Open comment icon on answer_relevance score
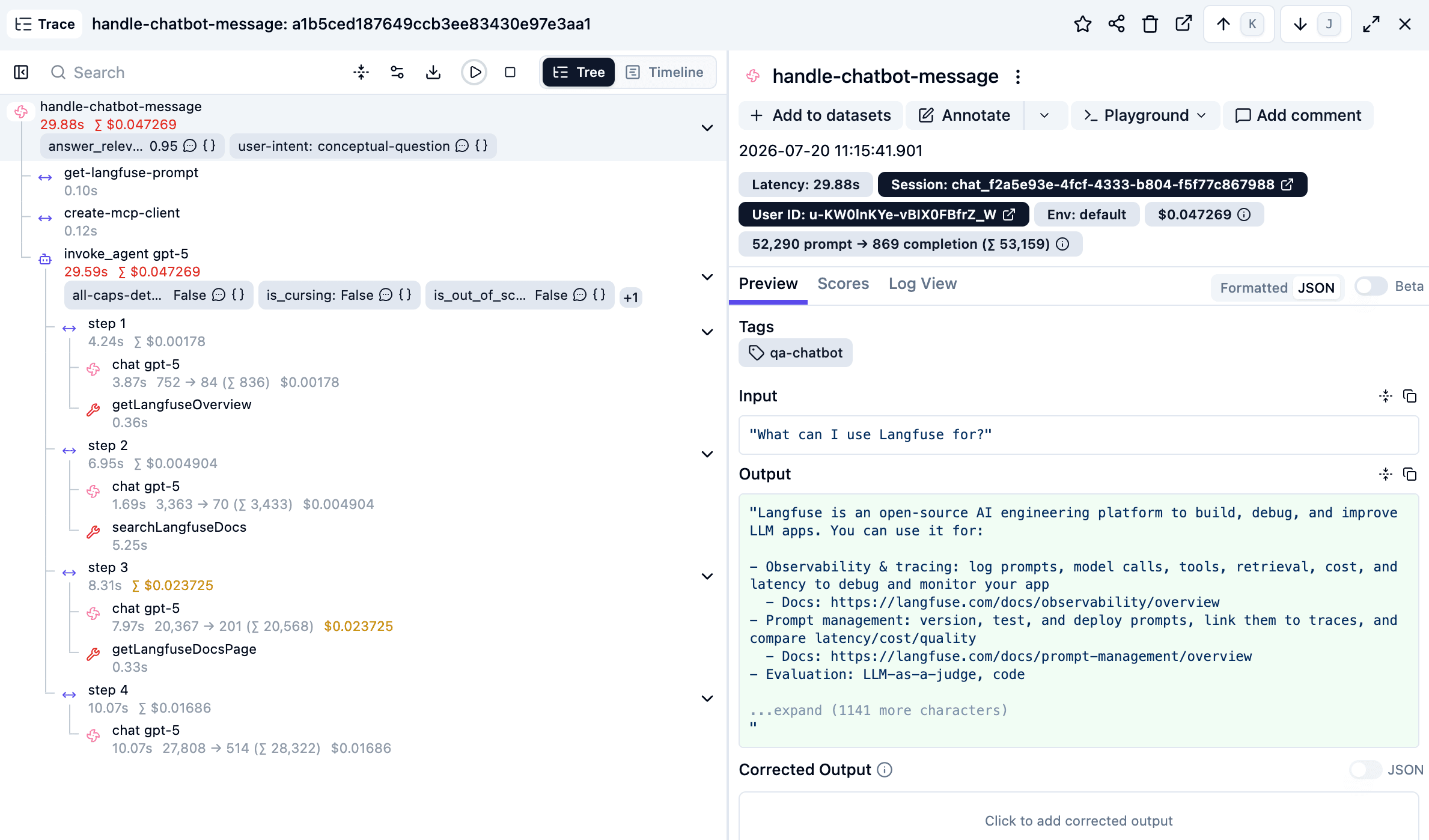Screen dimensions: 1429x840 pos(190,146)
